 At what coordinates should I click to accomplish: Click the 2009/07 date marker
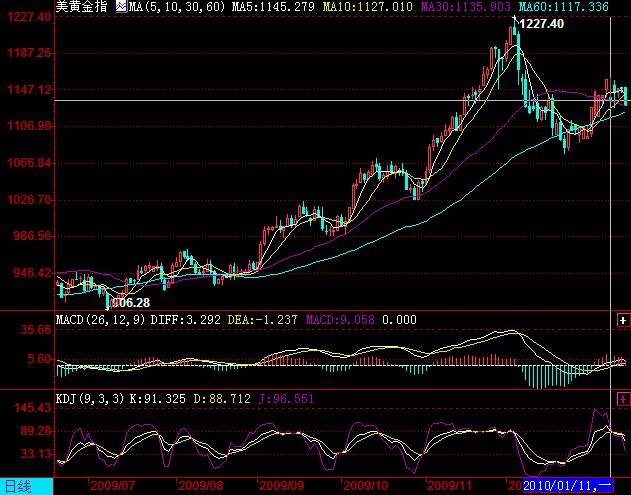pos(113,485)
